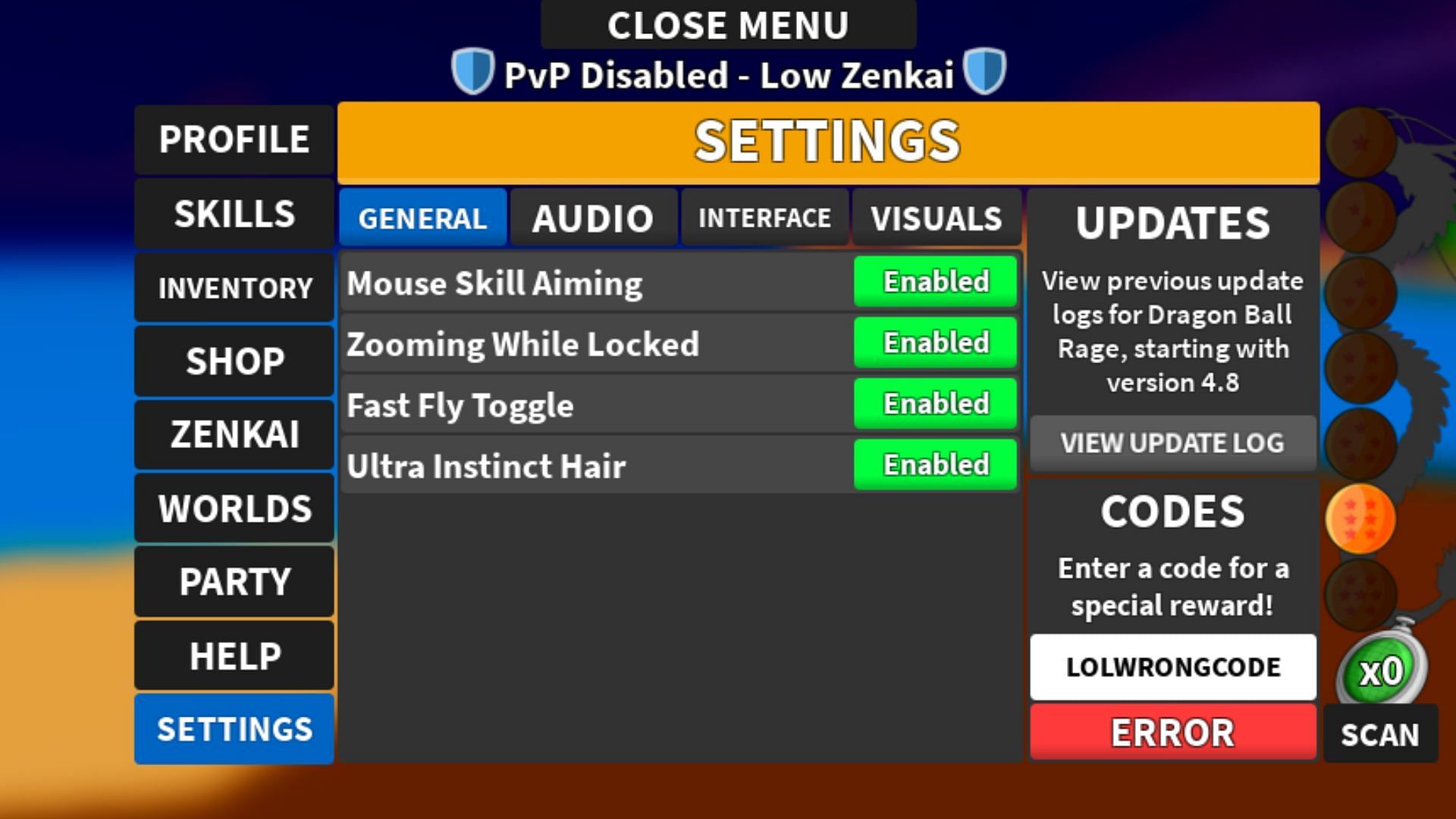Click the WORLDS menu icon
Viewport: 1456px width, 819px height.
[x=234, y=508]
